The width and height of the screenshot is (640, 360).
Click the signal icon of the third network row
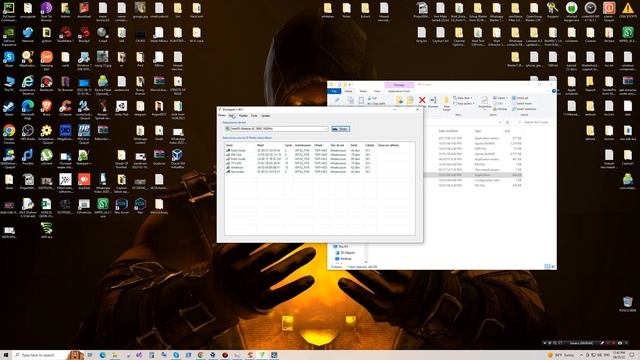228,159
